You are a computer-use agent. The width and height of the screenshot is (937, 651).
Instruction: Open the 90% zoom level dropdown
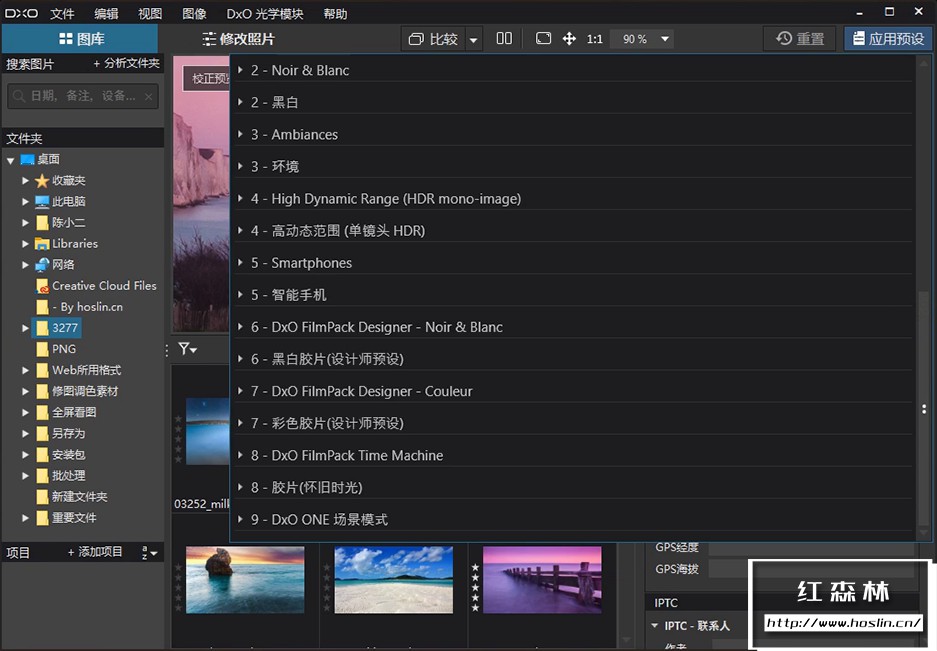point(641,38)
